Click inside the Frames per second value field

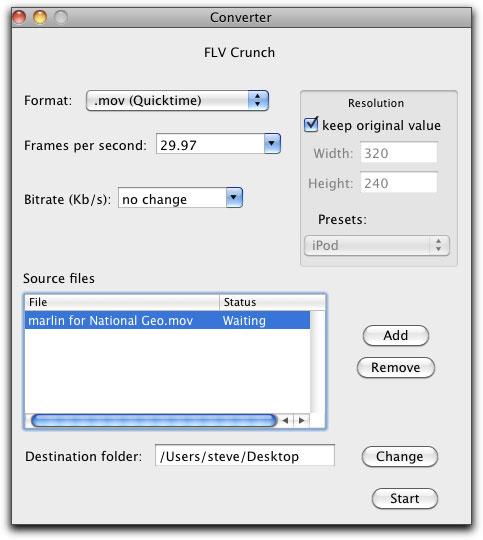coord(210,144)
